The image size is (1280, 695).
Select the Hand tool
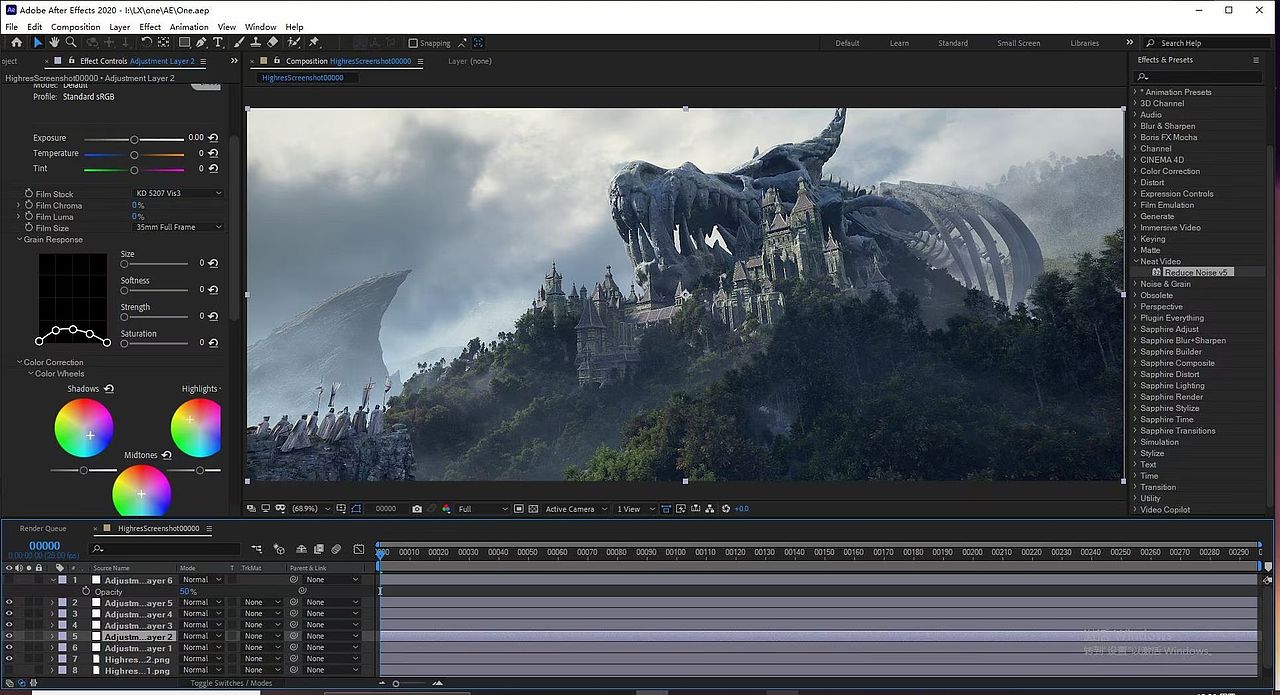click(x=54, y=43)
